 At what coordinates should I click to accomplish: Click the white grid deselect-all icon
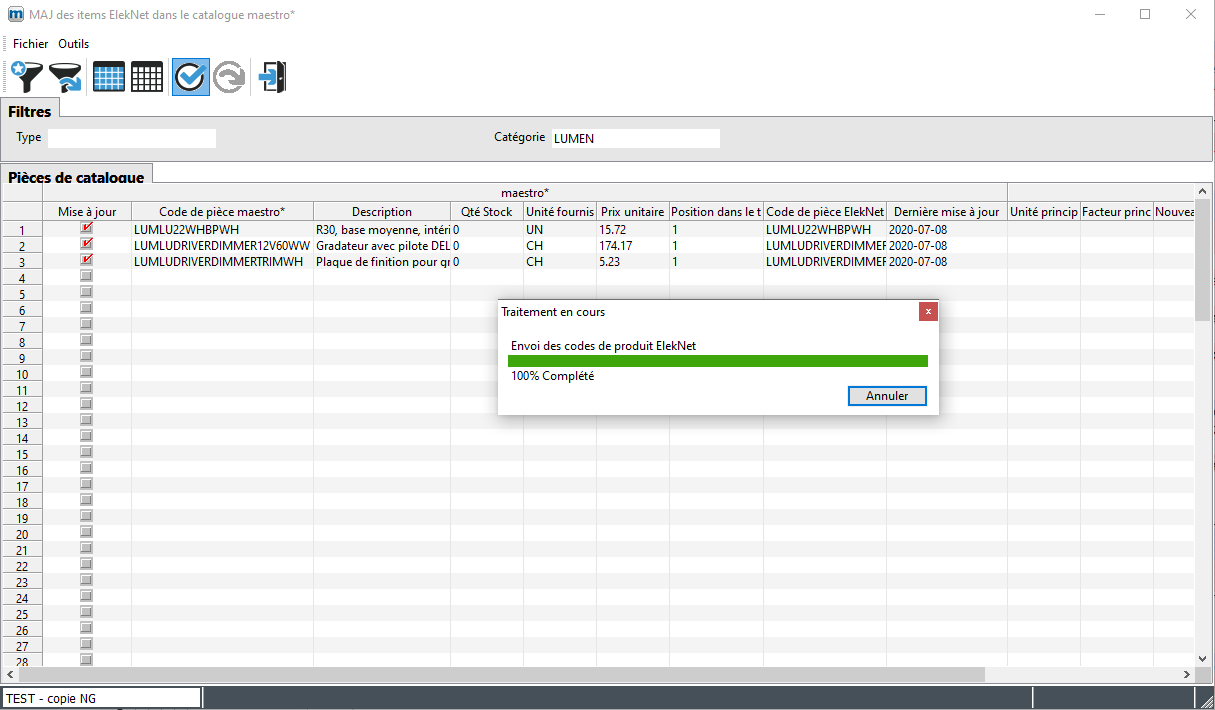click(x=147, y=77)
